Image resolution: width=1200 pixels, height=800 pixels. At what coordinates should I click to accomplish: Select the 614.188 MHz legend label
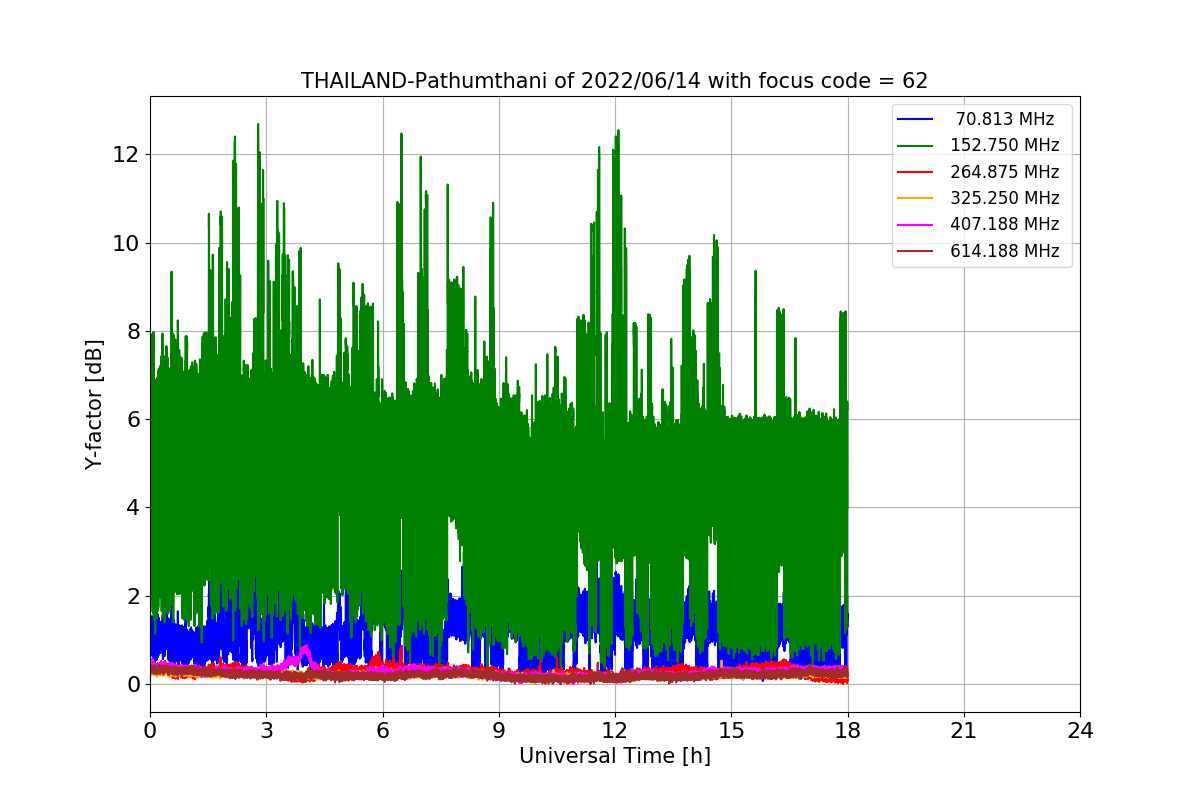[x=1005, y=251]
